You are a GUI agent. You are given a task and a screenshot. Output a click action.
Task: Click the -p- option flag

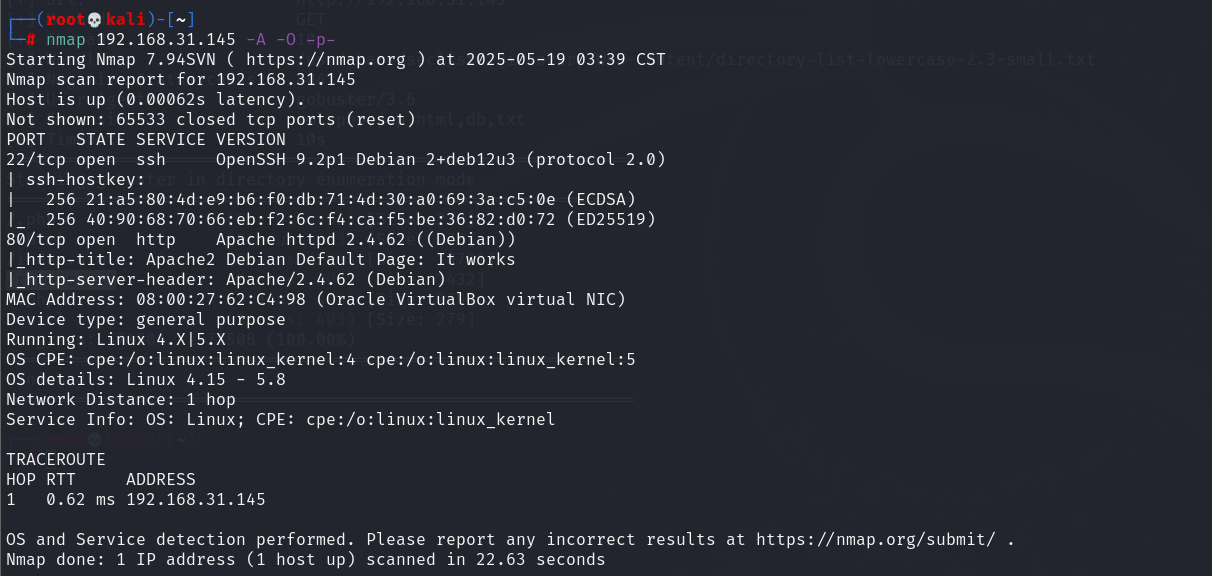pos(321,39)
